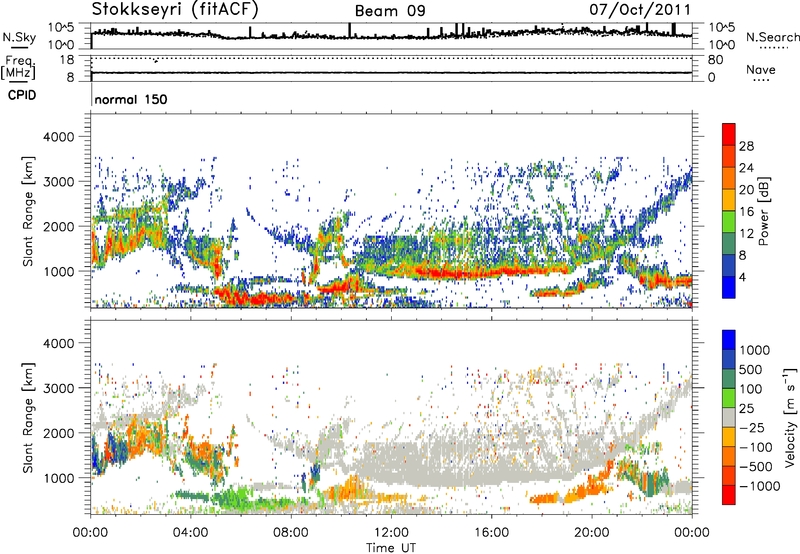Image resolution: width=800 pixels, height=554 pixels.
Task: Click the '20:00' time tick label
Action: click(591, 533)
